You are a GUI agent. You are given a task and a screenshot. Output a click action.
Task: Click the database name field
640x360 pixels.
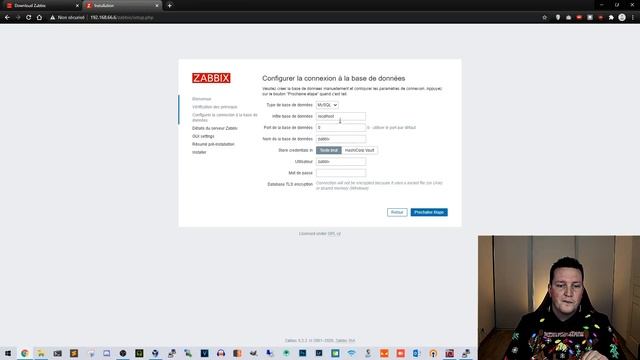(x=341, y=139)
